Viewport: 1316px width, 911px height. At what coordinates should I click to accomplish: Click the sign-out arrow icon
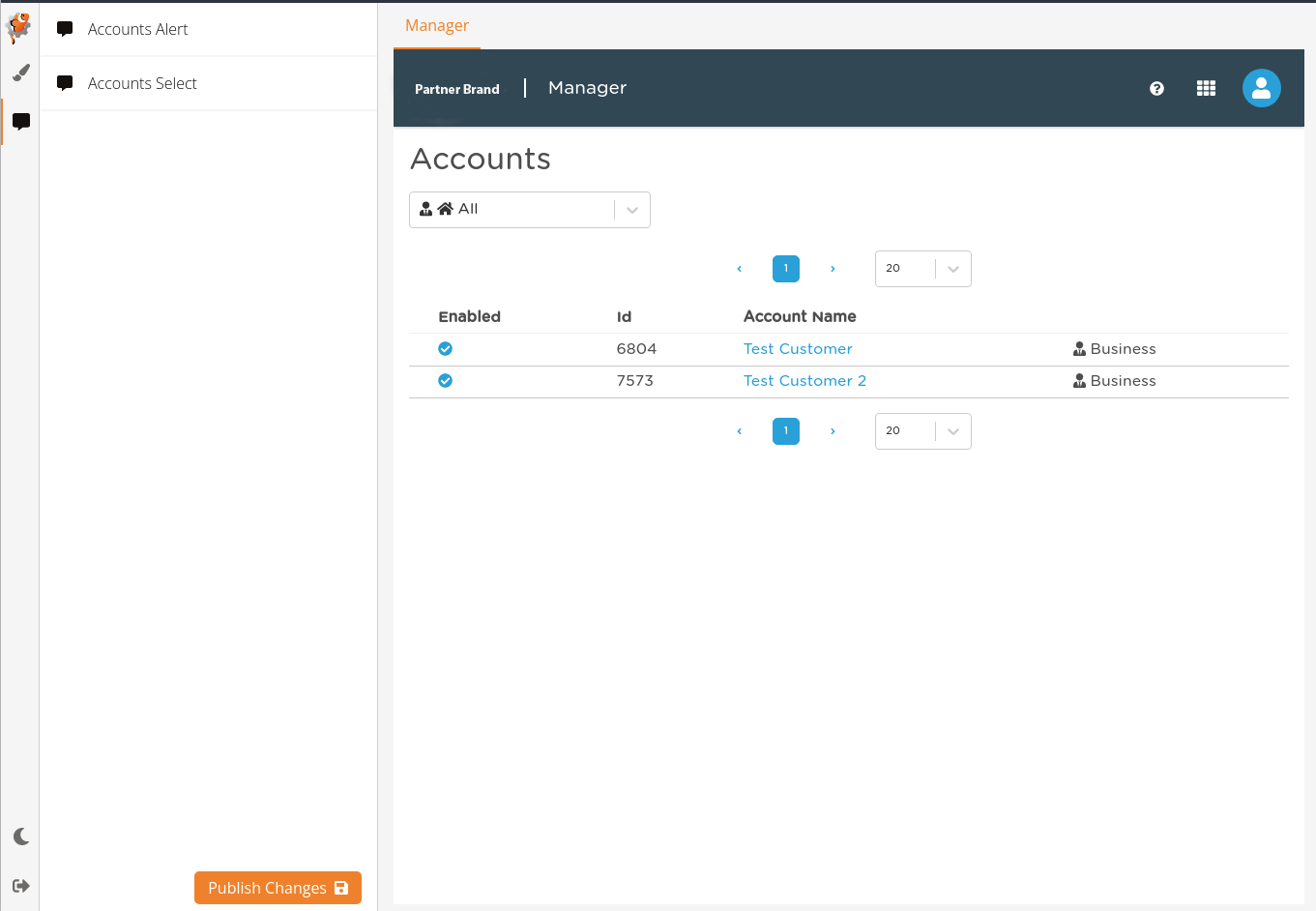point(20,886)
